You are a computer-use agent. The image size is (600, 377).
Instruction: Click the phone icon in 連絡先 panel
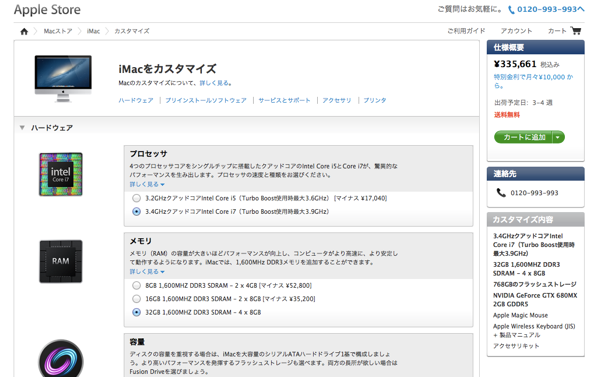(501, 193)
